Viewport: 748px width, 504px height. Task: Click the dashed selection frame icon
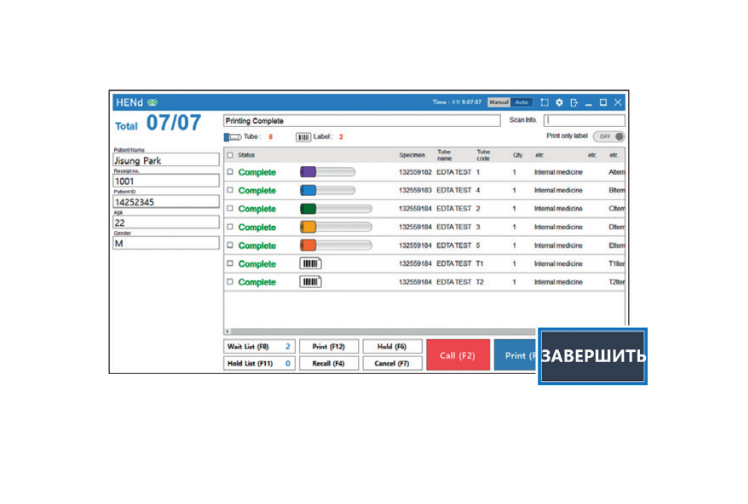(544, 102)
